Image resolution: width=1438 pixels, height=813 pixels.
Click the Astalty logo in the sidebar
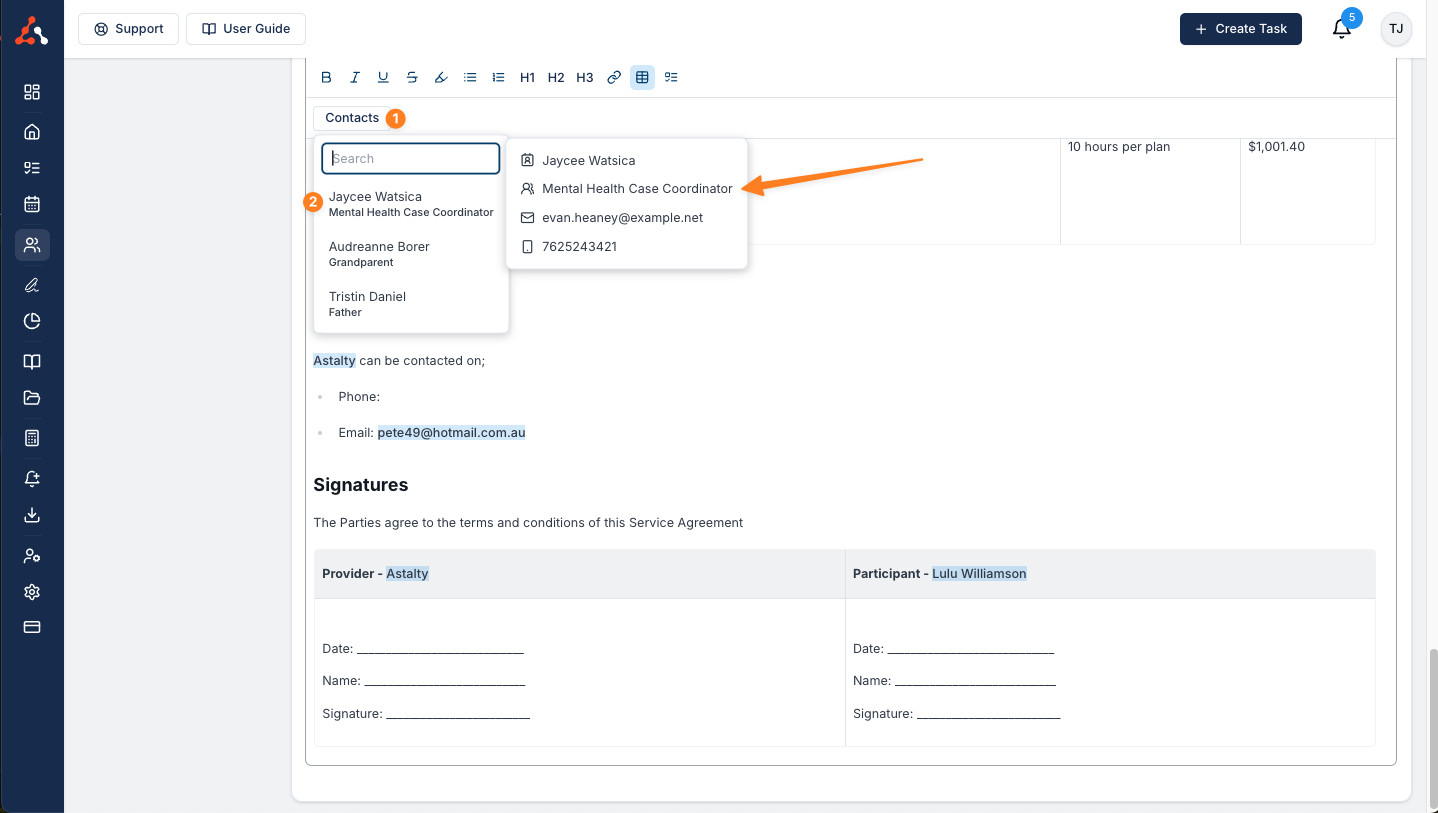[32, 32]
